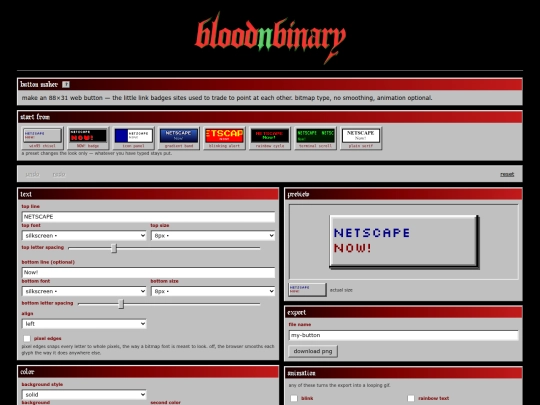Enable the rainbow text checkbox
The height and width of the screenshot is (405, 540).
point(411,398)
